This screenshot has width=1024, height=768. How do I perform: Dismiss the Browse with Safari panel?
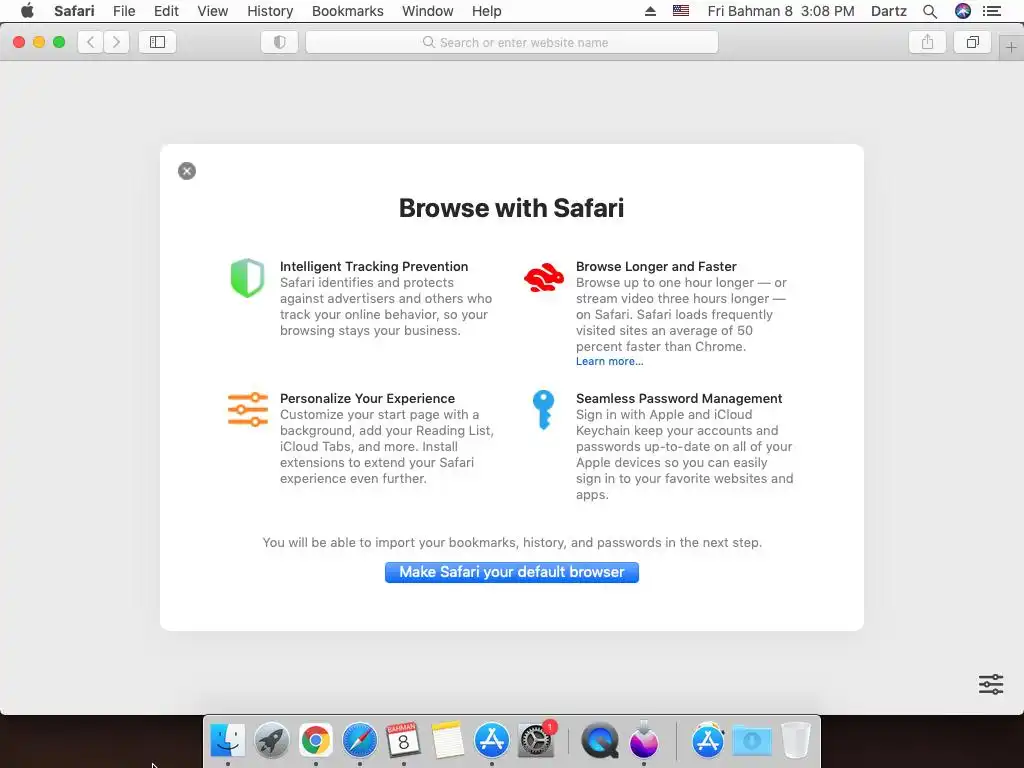(x=187, y=171)
